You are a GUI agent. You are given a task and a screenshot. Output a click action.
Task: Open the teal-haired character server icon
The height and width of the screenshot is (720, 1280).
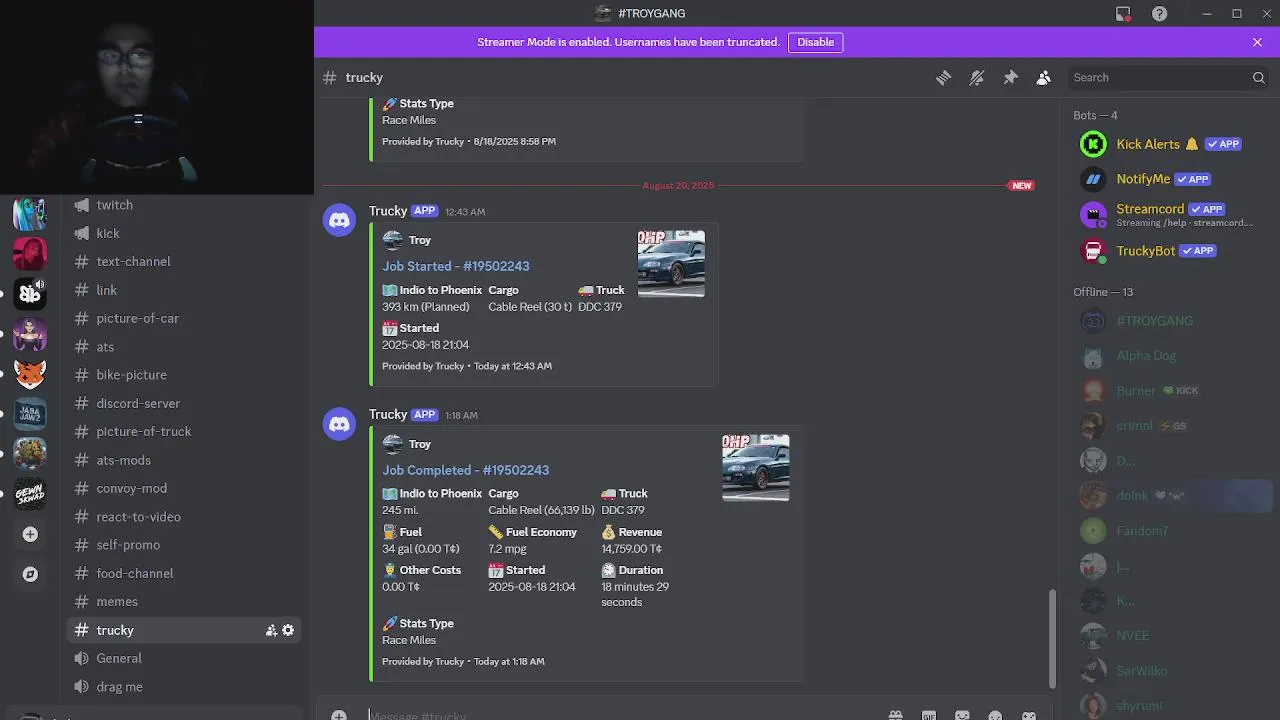(30, 213)
